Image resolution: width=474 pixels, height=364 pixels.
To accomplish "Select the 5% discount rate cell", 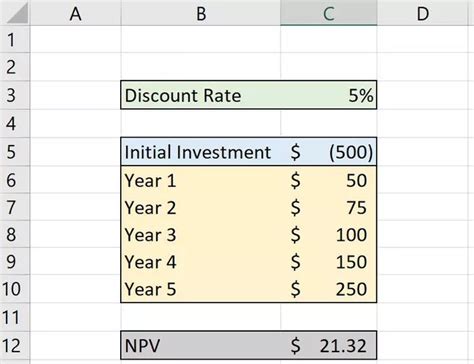I will 329,95.
